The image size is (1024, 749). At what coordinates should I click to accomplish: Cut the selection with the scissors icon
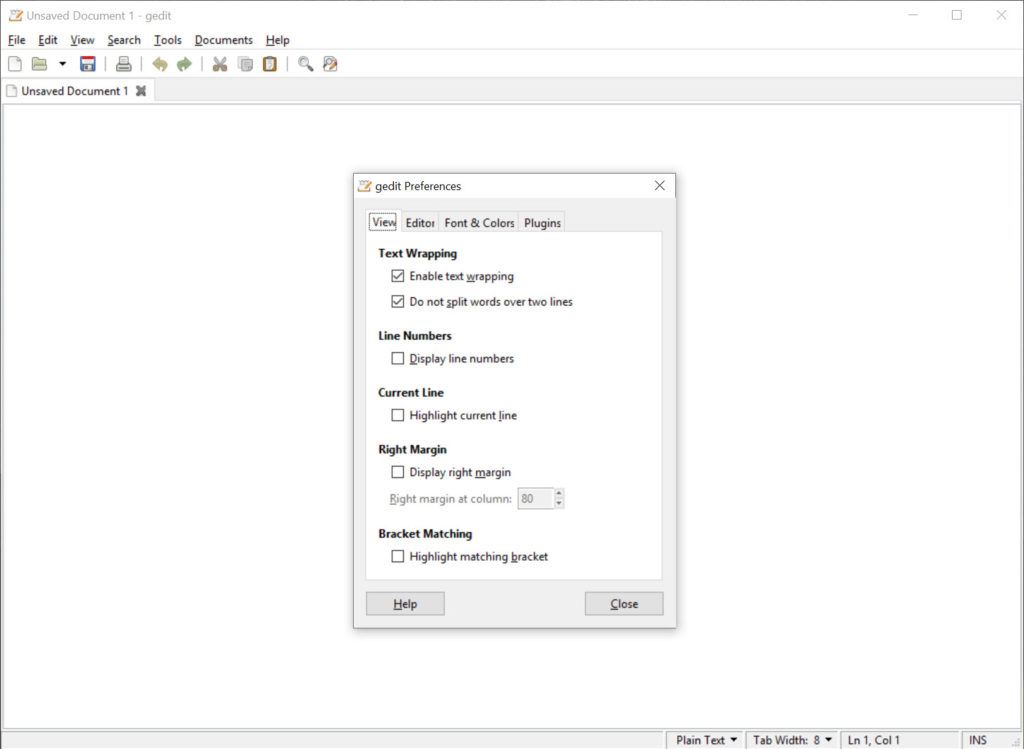pos(220,64)
